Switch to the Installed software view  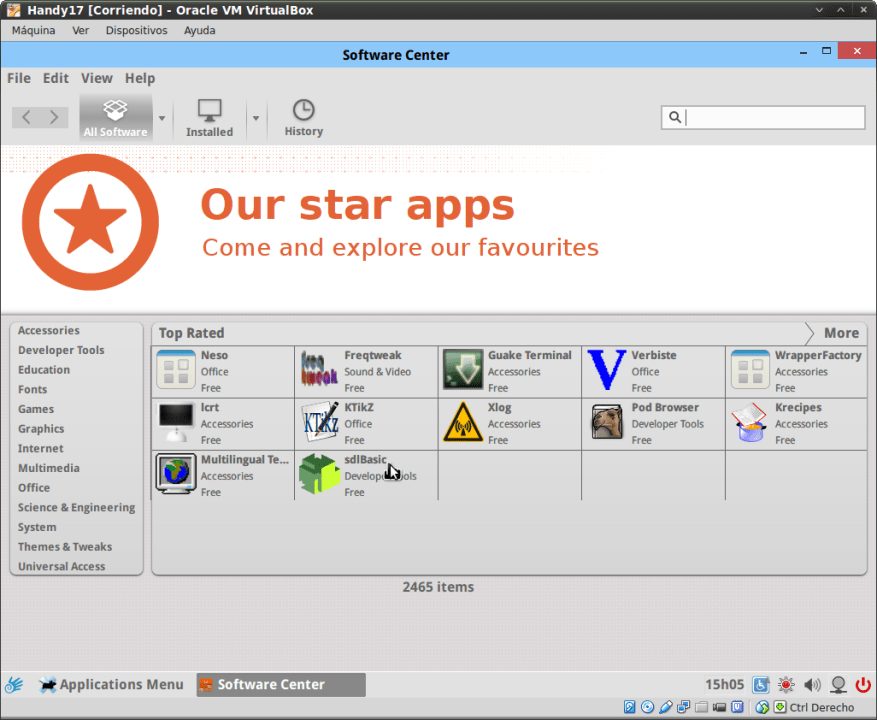209,117
